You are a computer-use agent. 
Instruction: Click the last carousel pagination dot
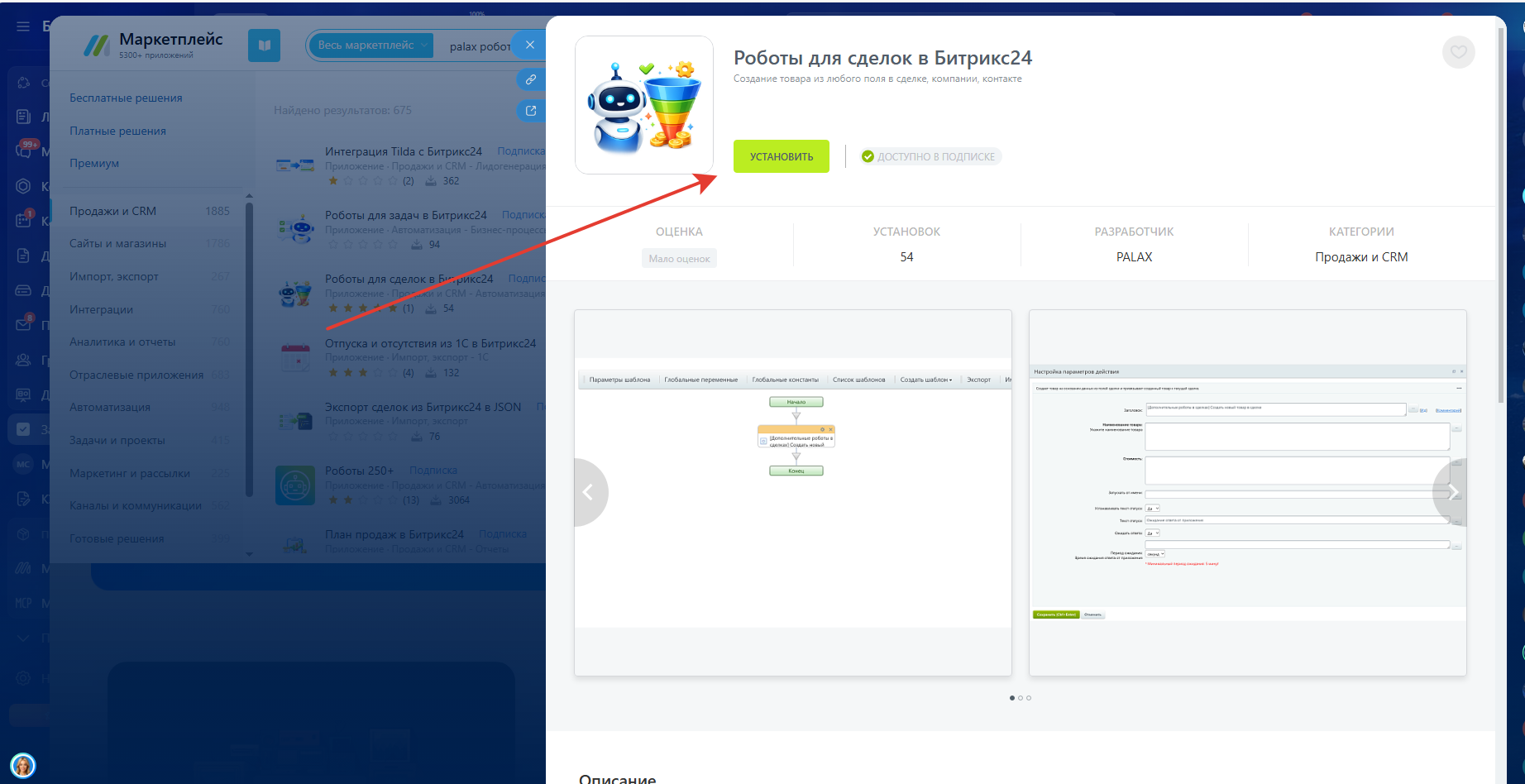(1029, 698)
